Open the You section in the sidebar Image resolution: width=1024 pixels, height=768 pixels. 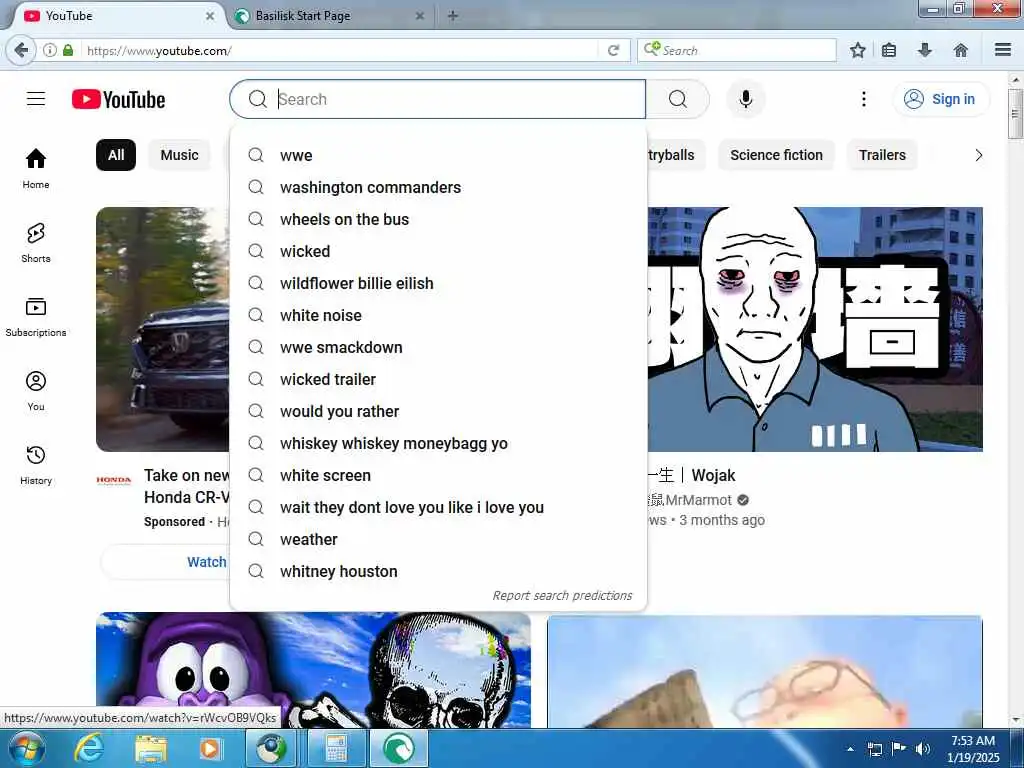coord(36,391)
